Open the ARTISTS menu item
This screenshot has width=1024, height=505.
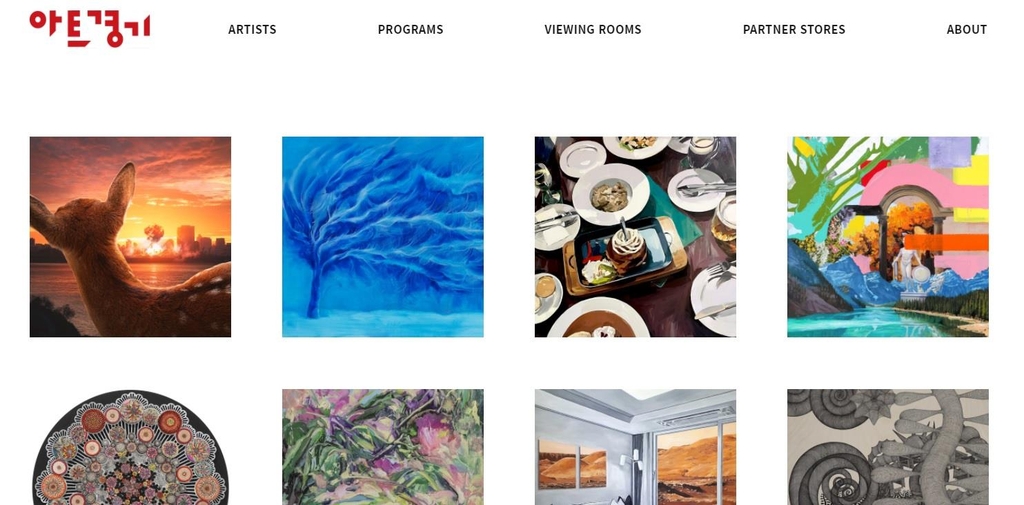[x=252, y=29]
